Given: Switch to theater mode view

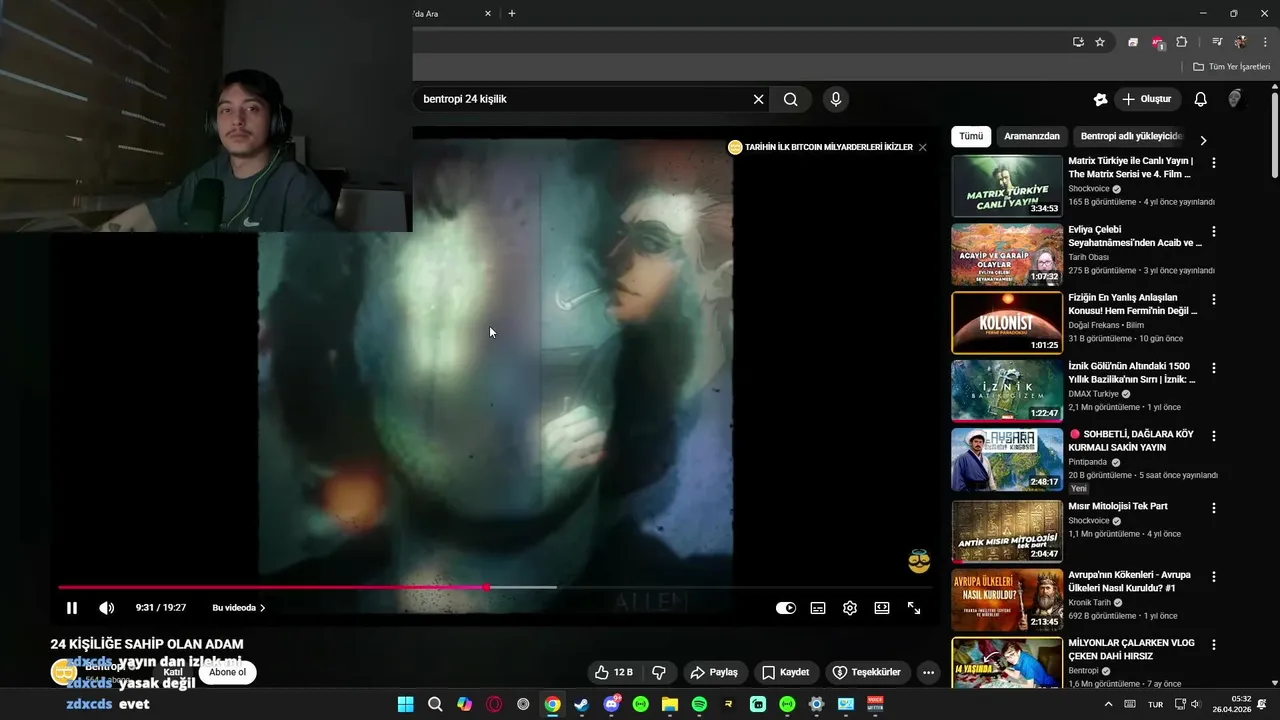Looking at the screenshot, I should click(x=882, y=608).
